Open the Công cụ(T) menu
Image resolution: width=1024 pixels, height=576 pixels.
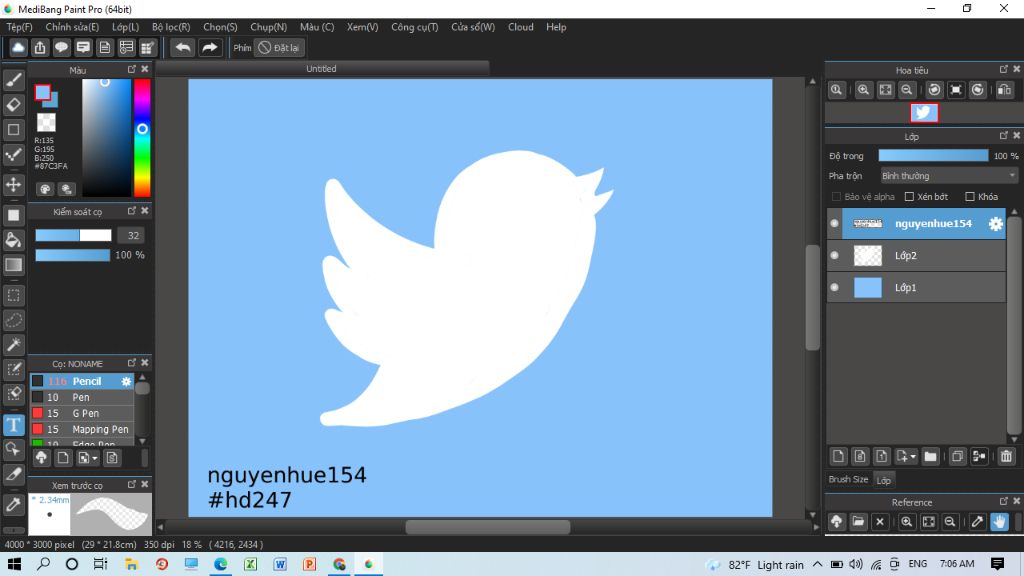tap(415, 27)
